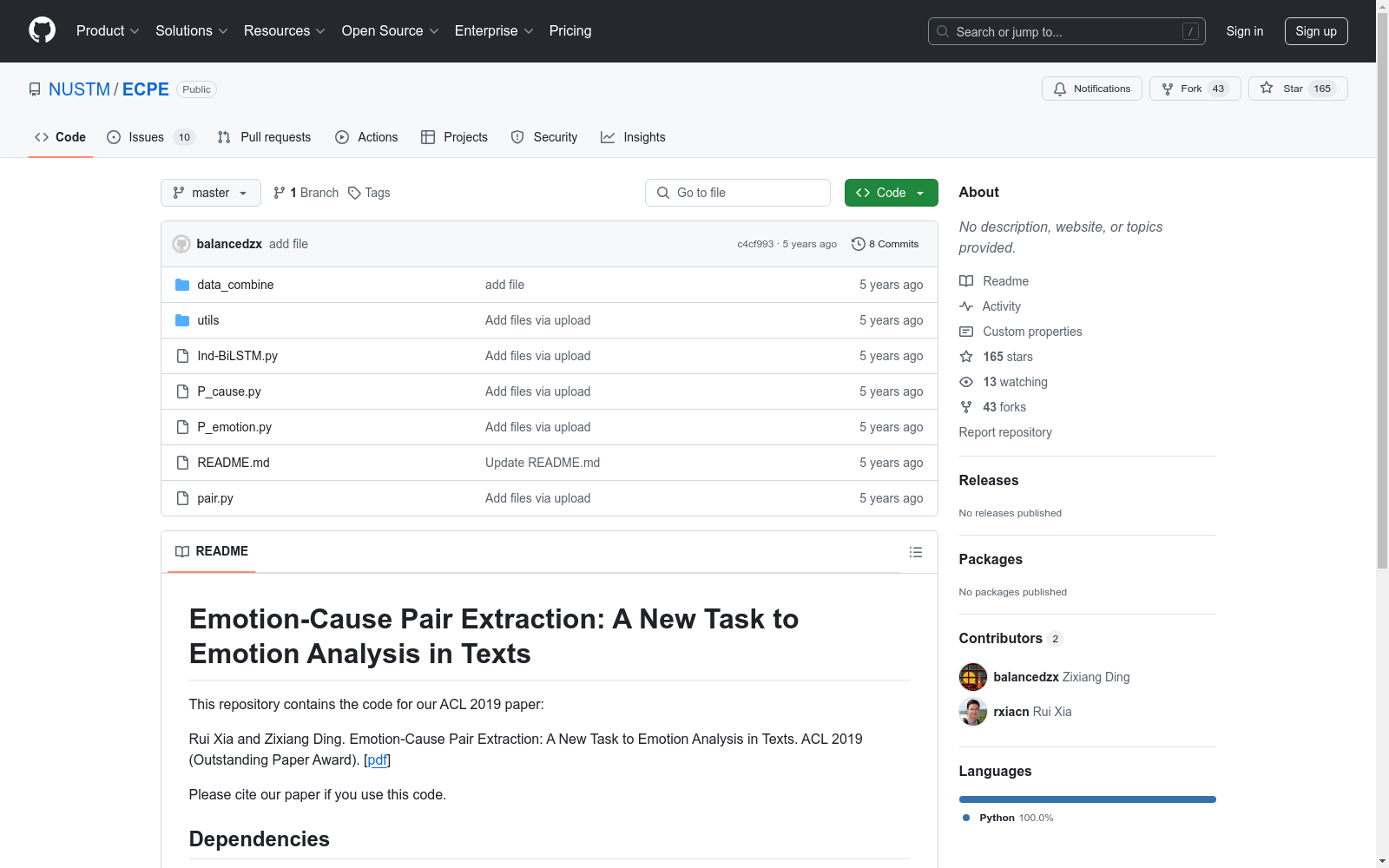Select the README tab
Image resolution: width=1389 pixels, height=868 pixels.
click(x=212, y=551)
